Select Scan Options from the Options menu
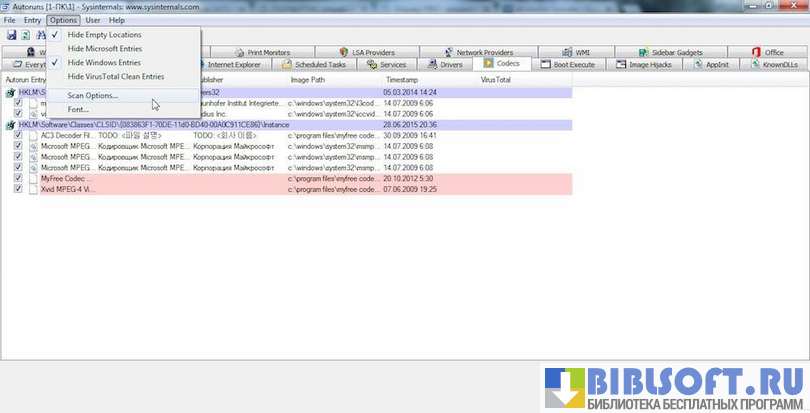The width and height of the screenshot is (810, 413). (x=92, y=95)
